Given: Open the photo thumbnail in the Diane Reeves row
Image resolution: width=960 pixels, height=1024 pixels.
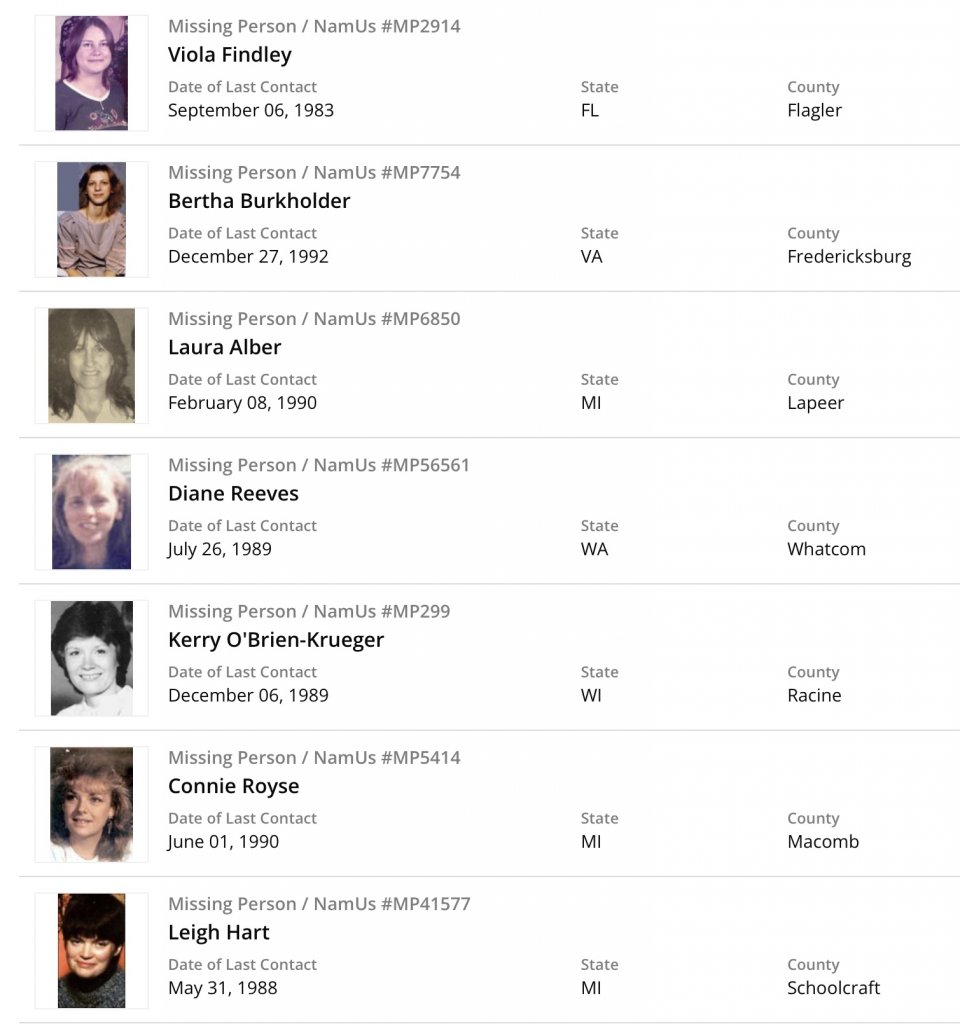Looking at the screenshot, I should [x=91, y=512].
